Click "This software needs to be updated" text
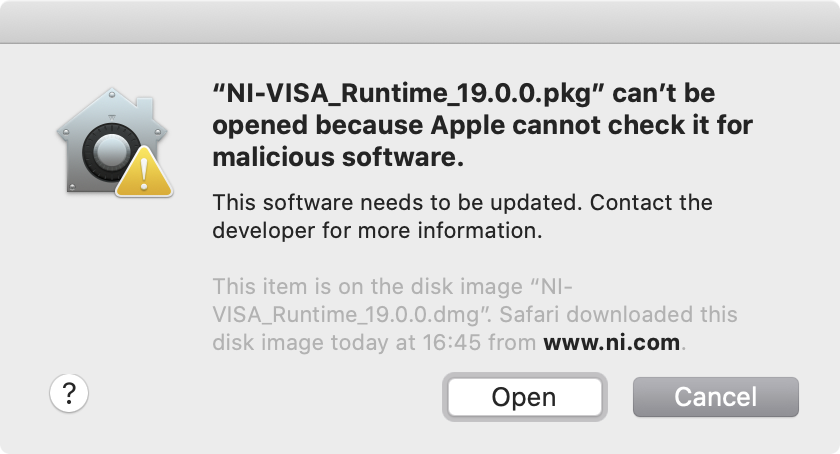Screen dimensions: 840x454 pyautogui.click(x=396, y=203)
